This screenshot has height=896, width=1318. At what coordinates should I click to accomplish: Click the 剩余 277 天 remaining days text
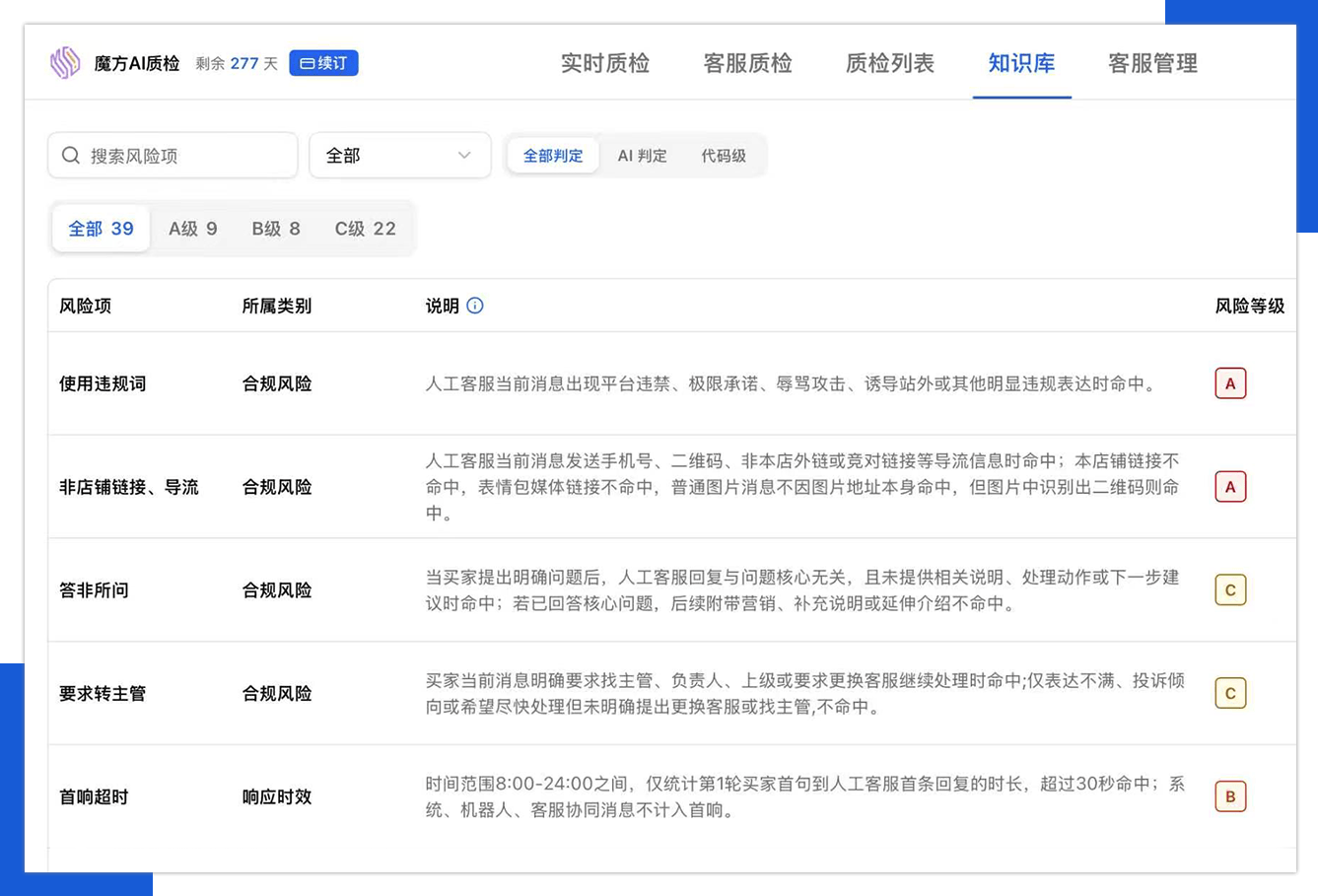237,63
